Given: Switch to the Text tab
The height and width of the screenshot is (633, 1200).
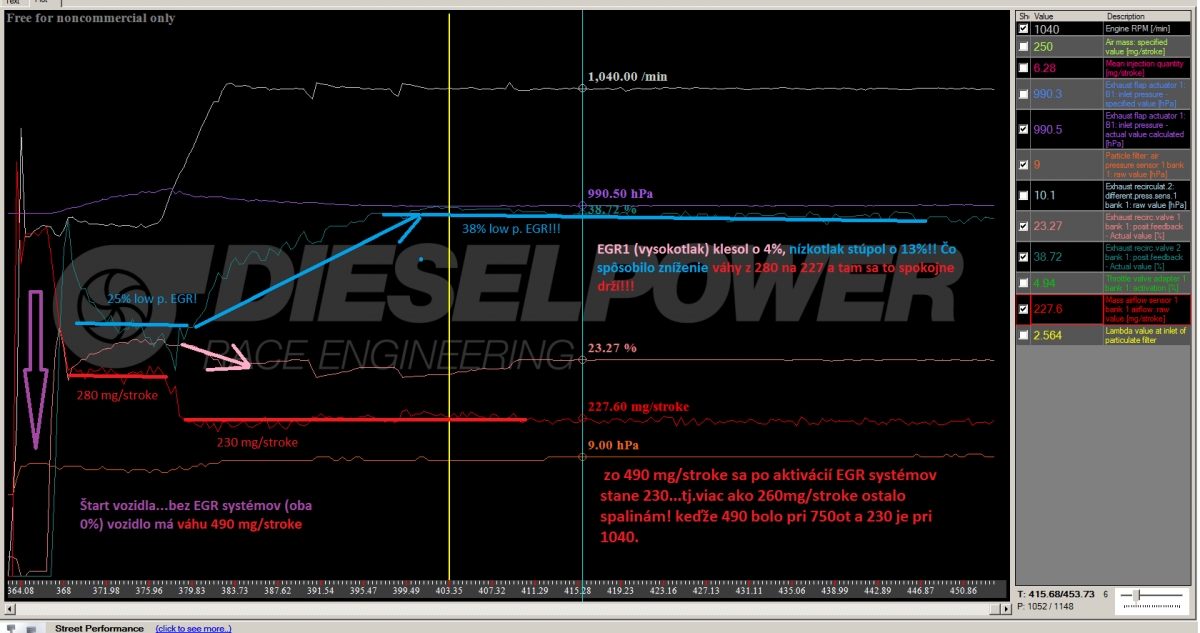Looking at the screenshot, I should 13,3.
